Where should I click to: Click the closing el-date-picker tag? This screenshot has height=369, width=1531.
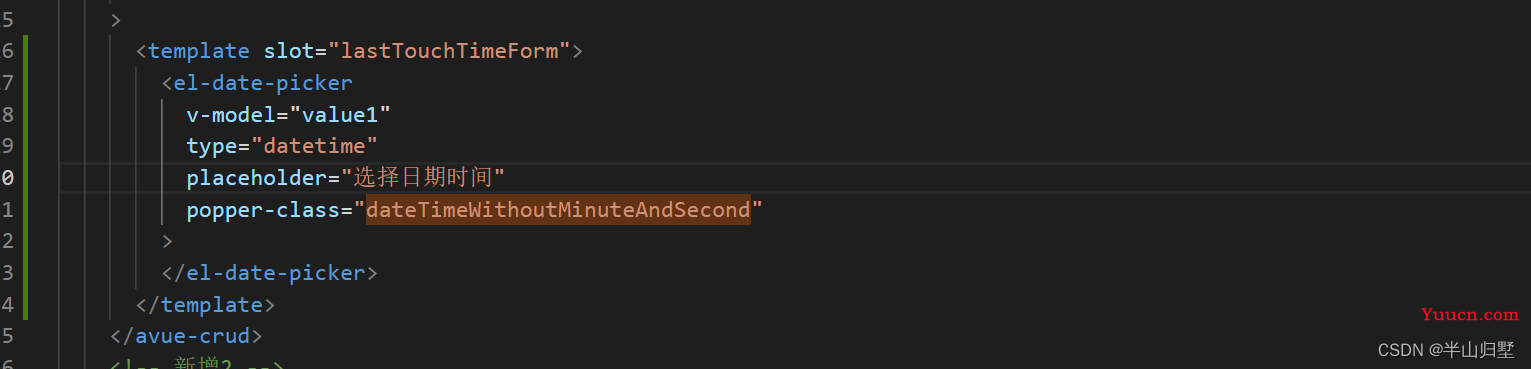click(x=270, y=273)
